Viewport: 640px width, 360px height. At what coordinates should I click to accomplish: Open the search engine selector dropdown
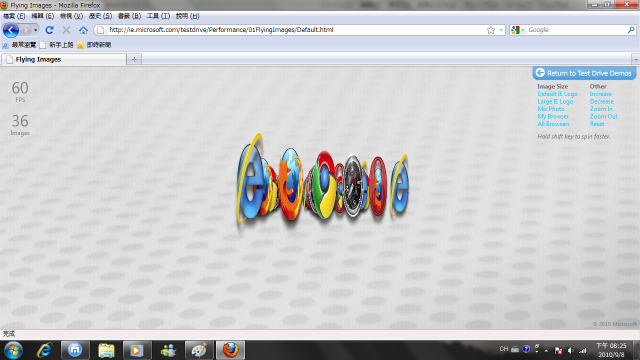(518, 30)
